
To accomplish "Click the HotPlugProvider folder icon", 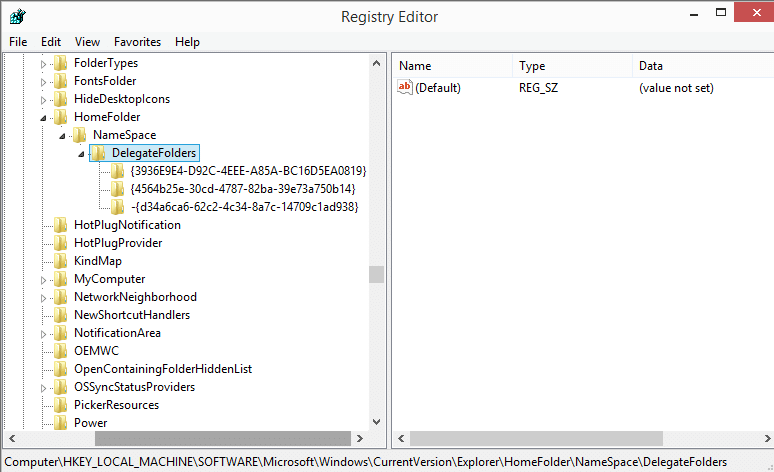I will tap(61, 243).
